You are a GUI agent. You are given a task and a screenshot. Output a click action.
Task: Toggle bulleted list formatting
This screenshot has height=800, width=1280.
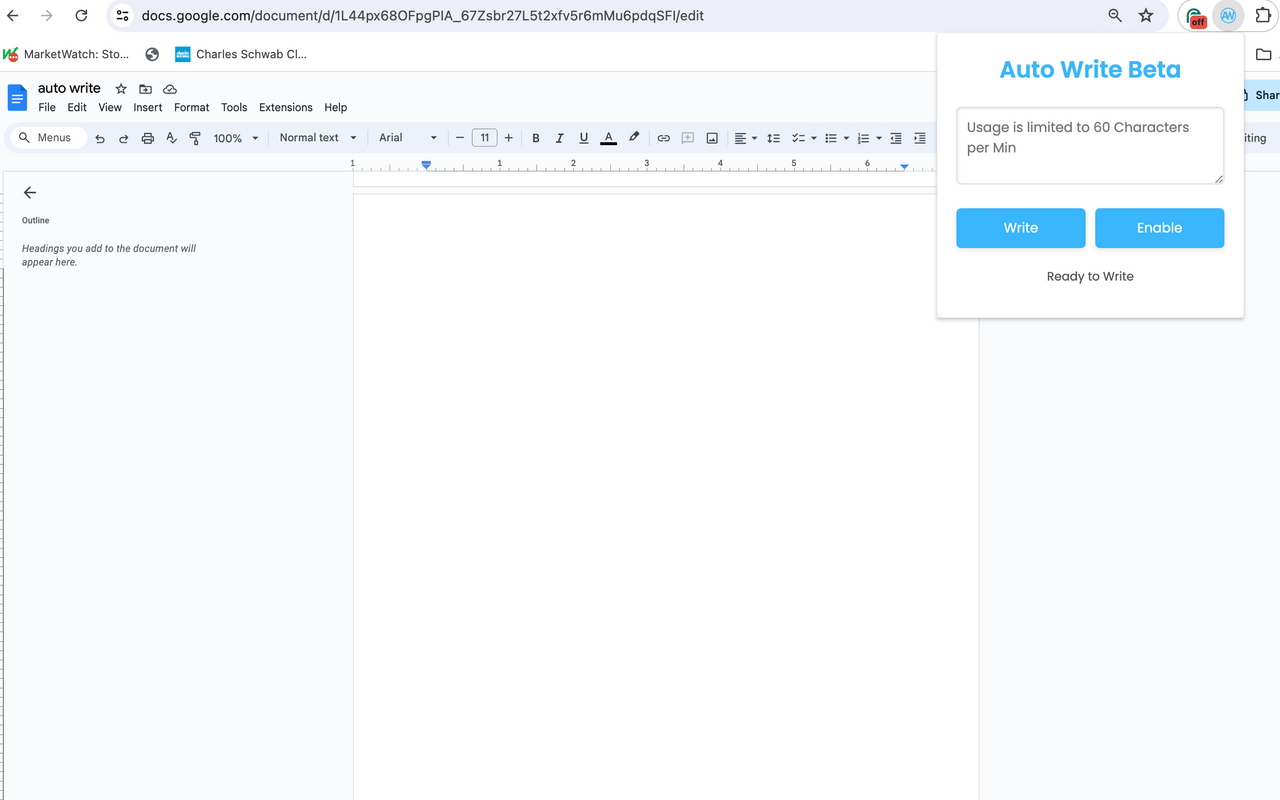click(x=830, y=137)
